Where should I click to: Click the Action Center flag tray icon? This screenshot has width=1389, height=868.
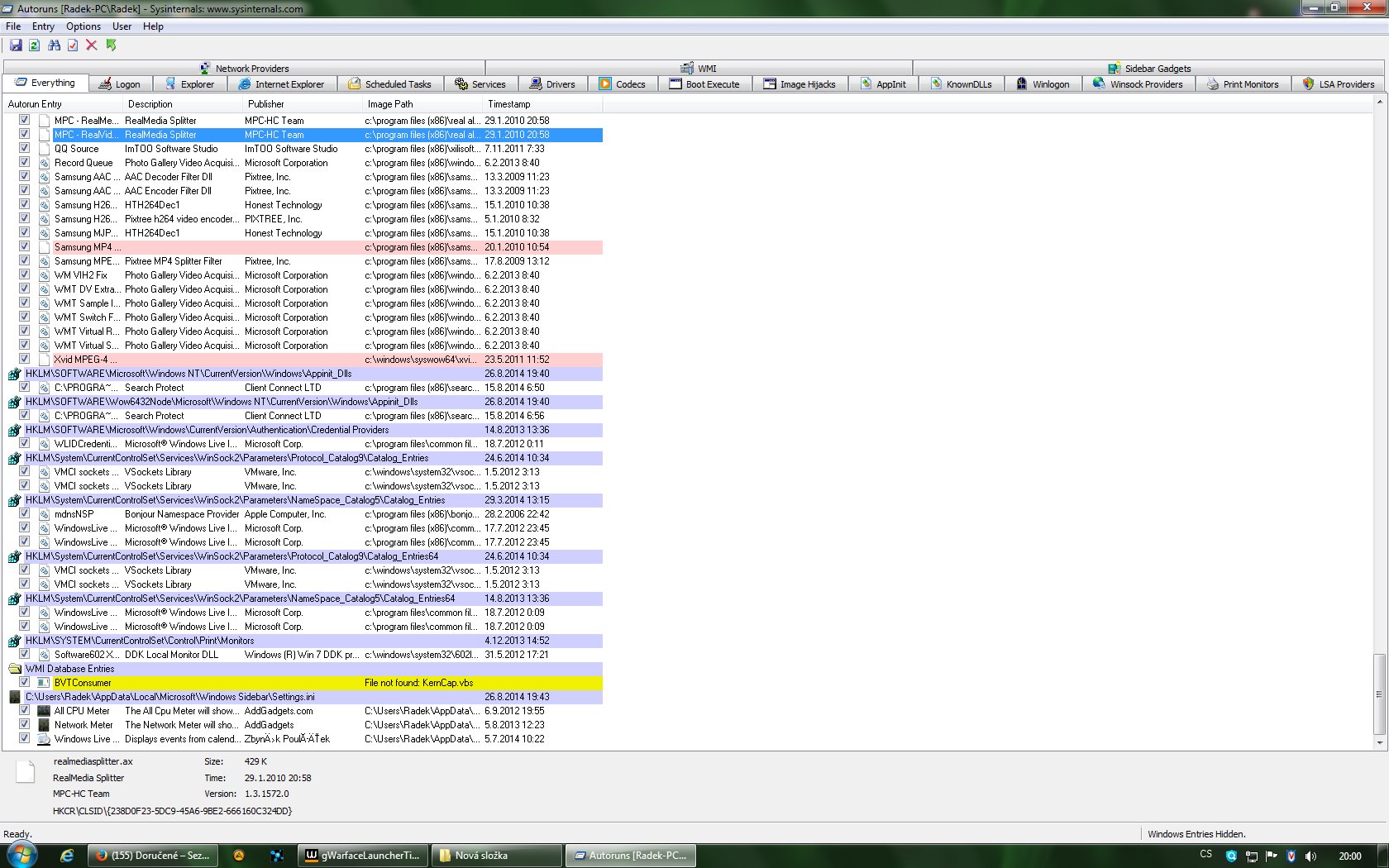point(1271,856)
